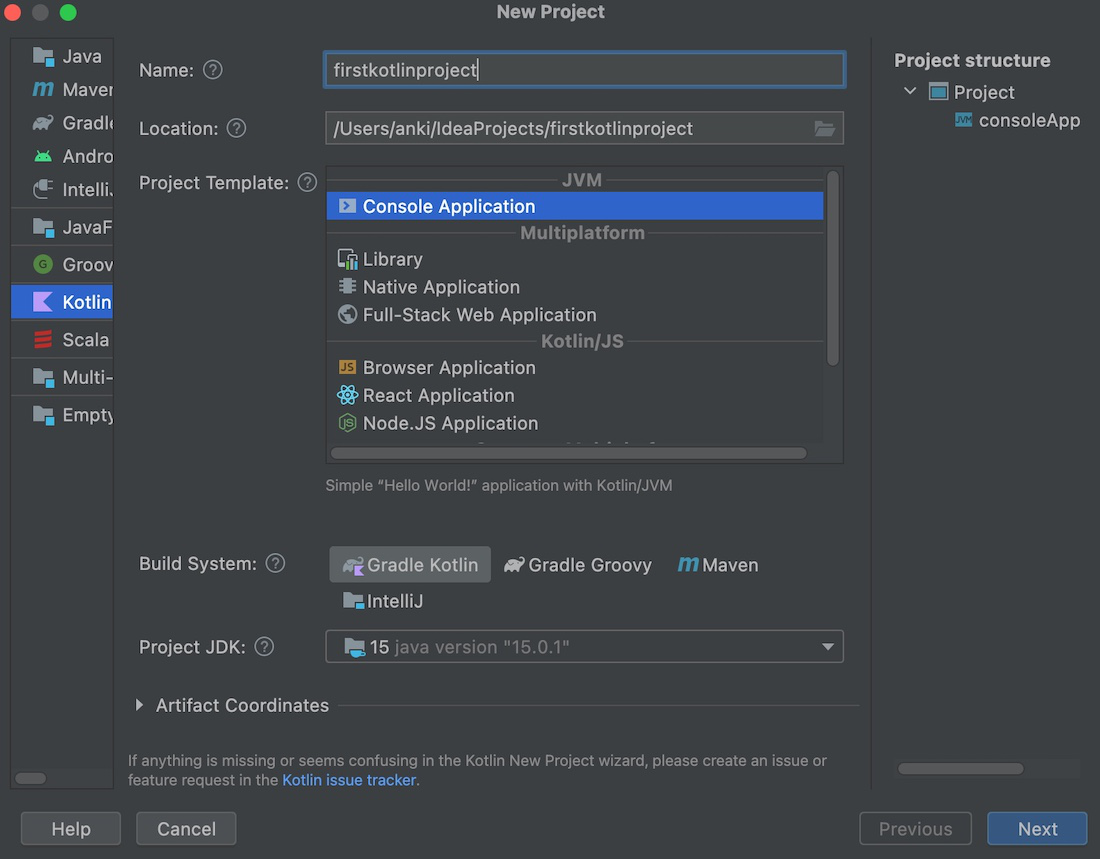
Task: Select Java in the project type list
Action: click(x=62, y=56)
